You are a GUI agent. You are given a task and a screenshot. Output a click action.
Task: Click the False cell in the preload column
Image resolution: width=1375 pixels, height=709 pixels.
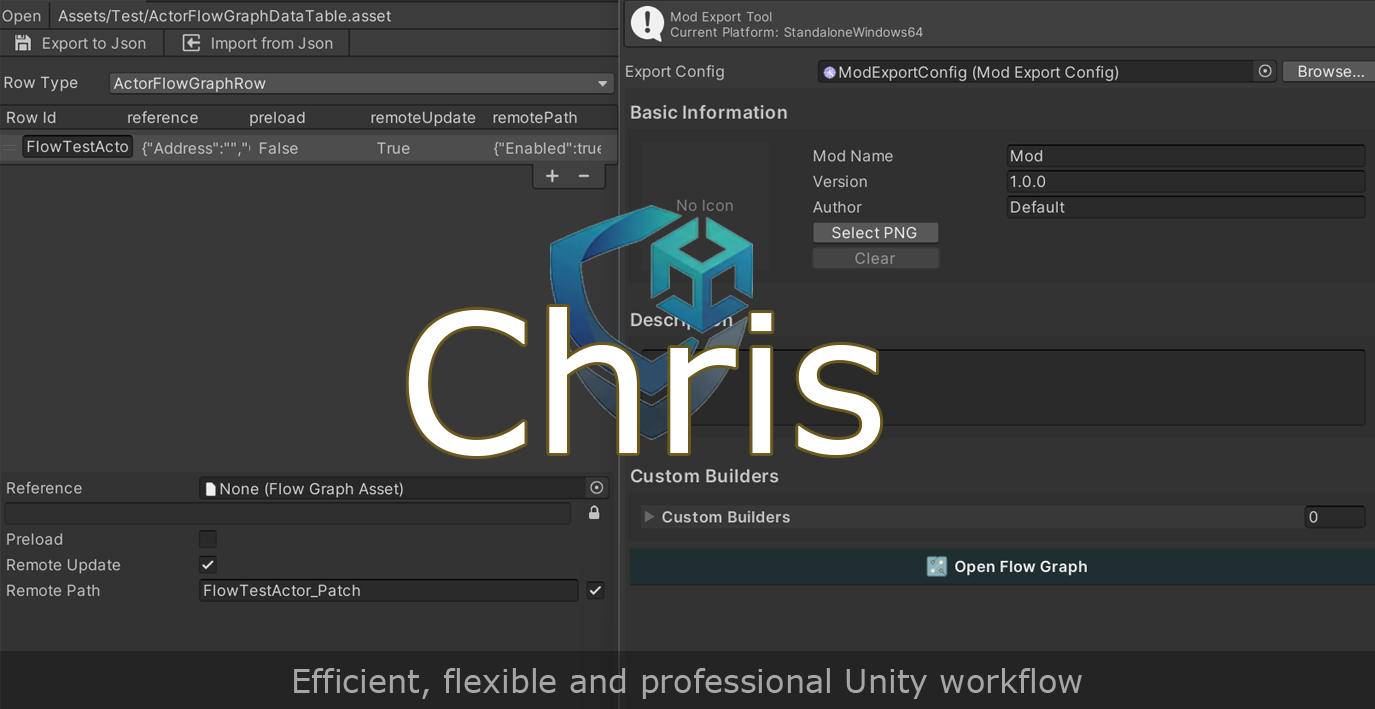point(278,148)
